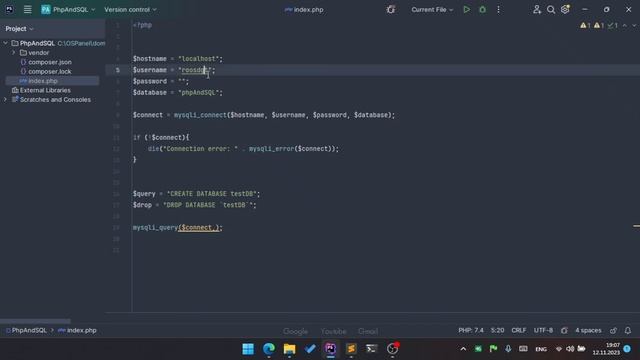Click index.php breadcrumb in status bar
Viewport: 640px width, 360px height.
click(77, 330)
